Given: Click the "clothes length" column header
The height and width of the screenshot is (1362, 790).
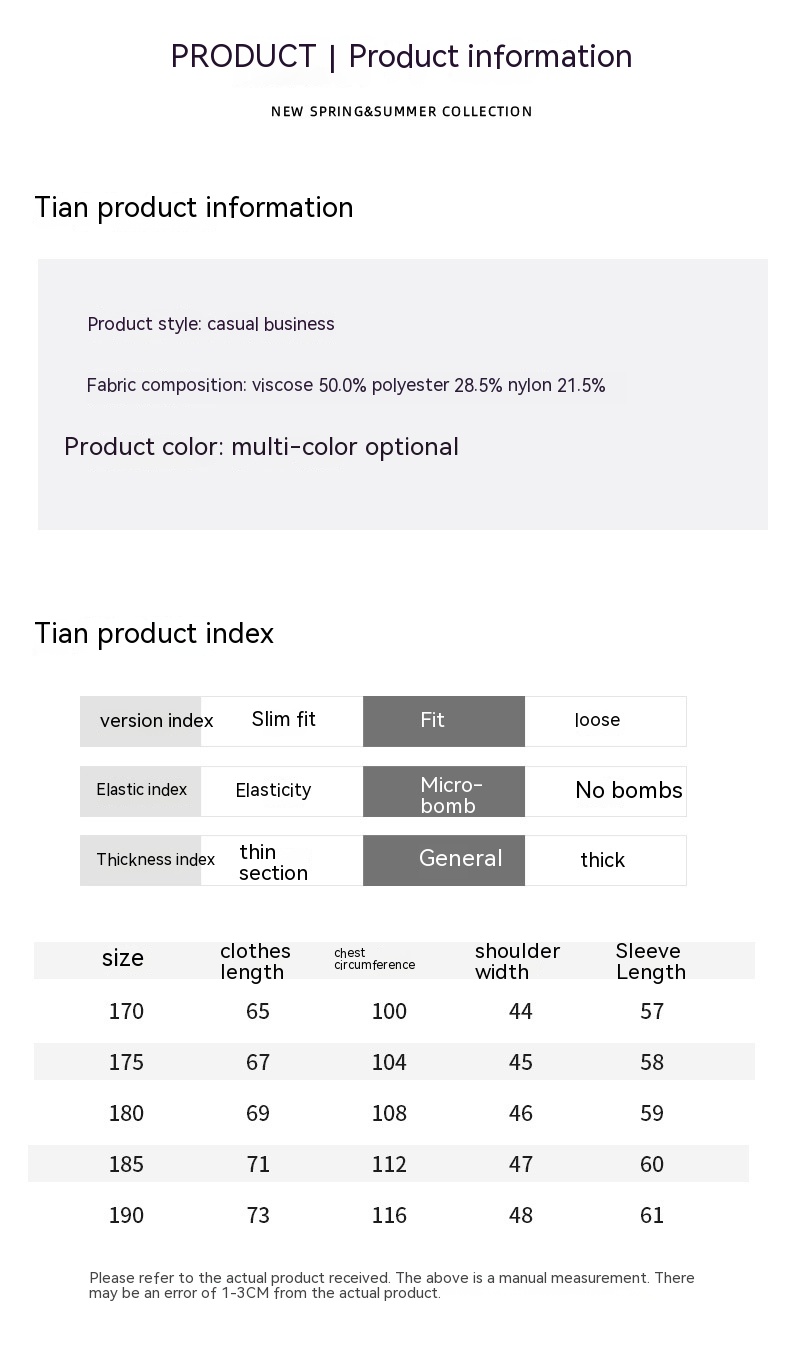Looking at the screenshot, I should pos(255,962).
